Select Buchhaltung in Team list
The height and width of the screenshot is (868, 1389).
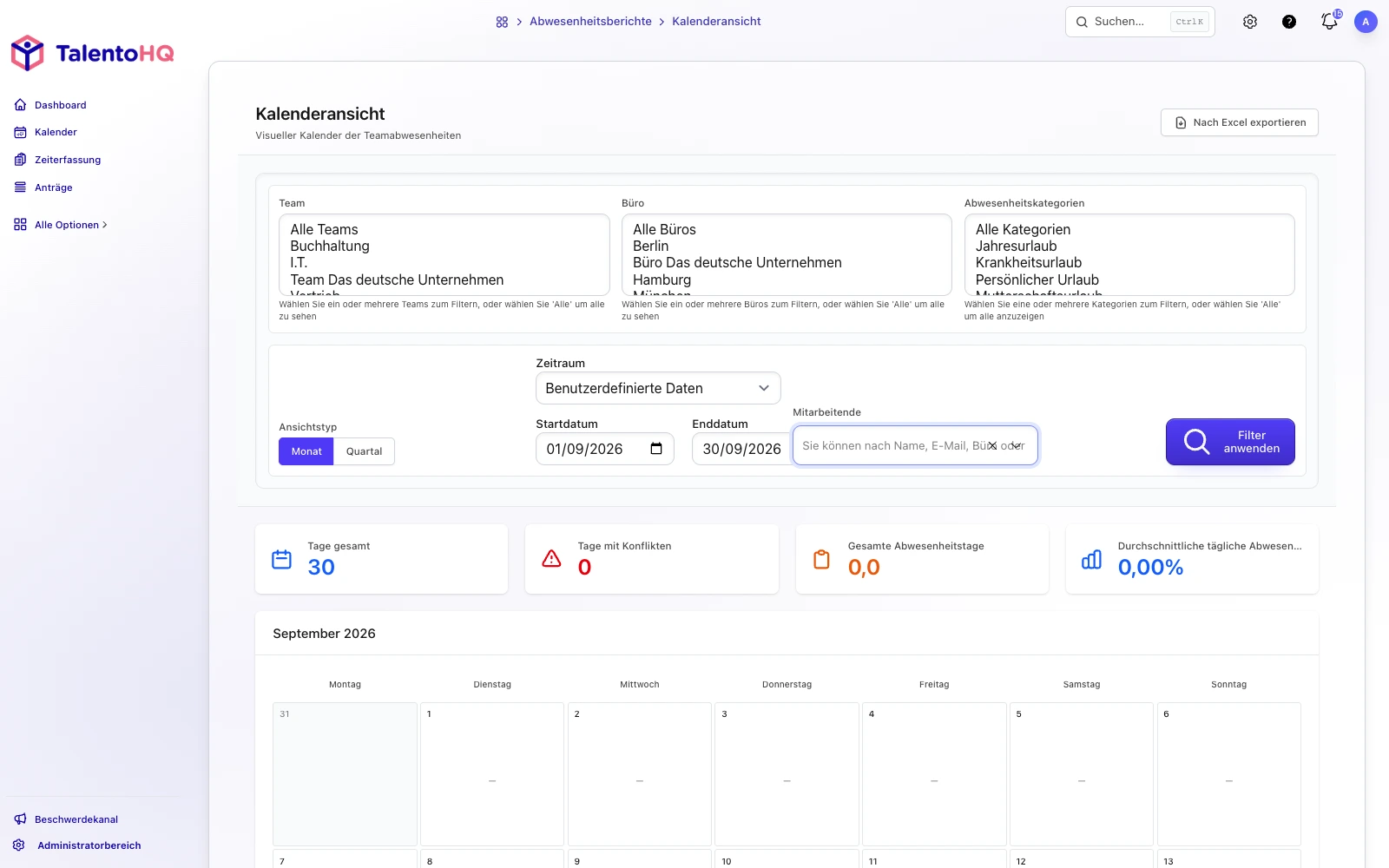click(x=330, y=247)
